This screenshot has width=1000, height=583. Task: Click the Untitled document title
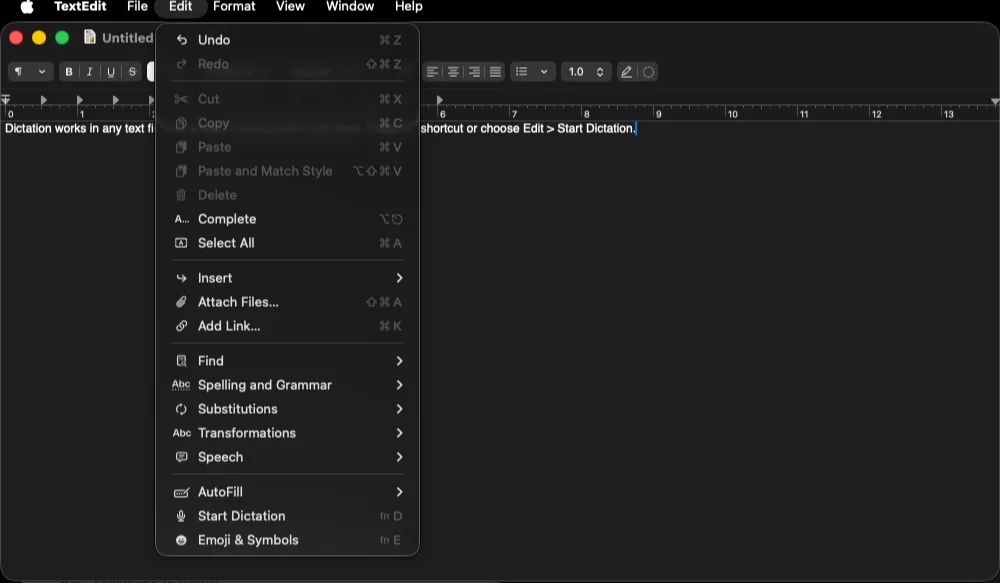coord(128,38)
